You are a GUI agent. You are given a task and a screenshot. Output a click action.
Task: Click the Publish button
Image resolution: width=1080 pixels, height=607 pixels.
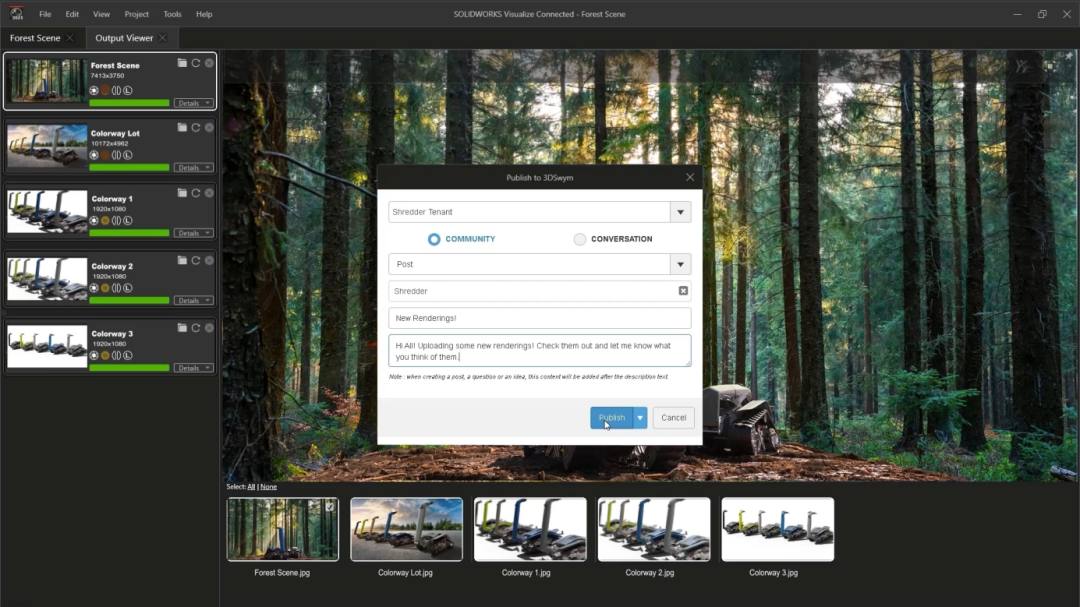point(612,417)
